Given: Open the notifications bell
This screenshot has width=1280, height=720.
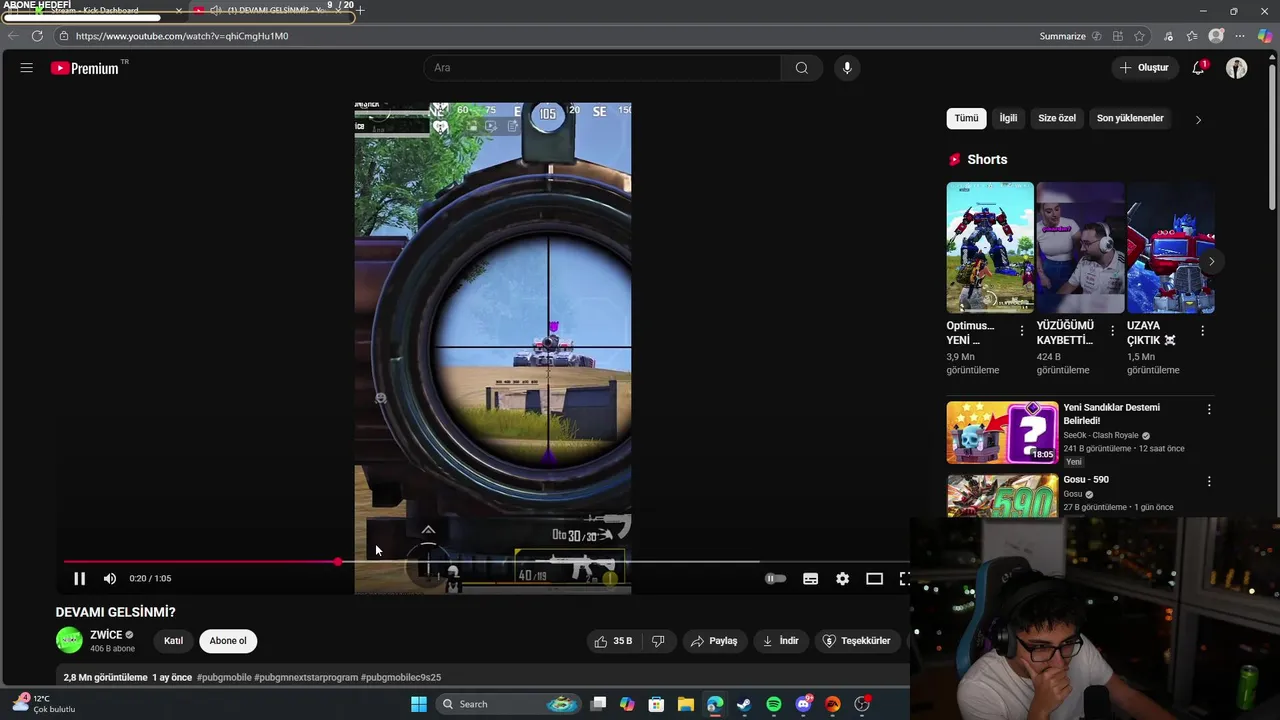Looking at the screenshot, I should [x=1198, y=68].
